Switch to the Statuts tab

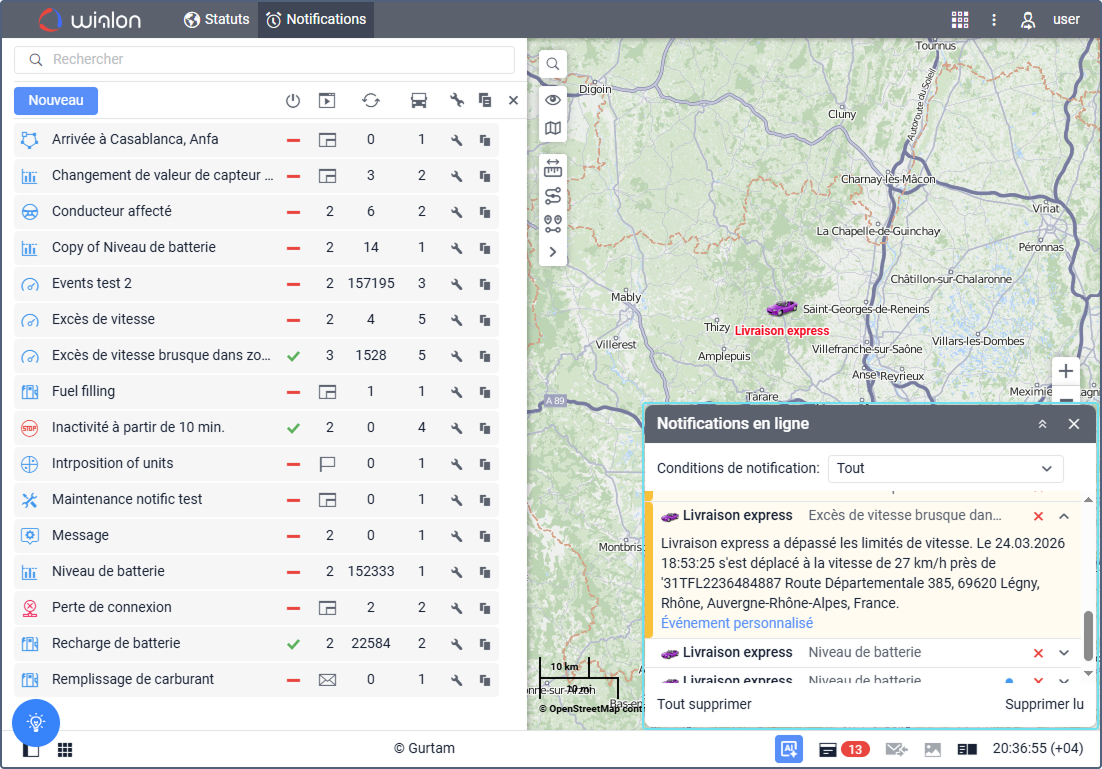(x=217, y=19)
